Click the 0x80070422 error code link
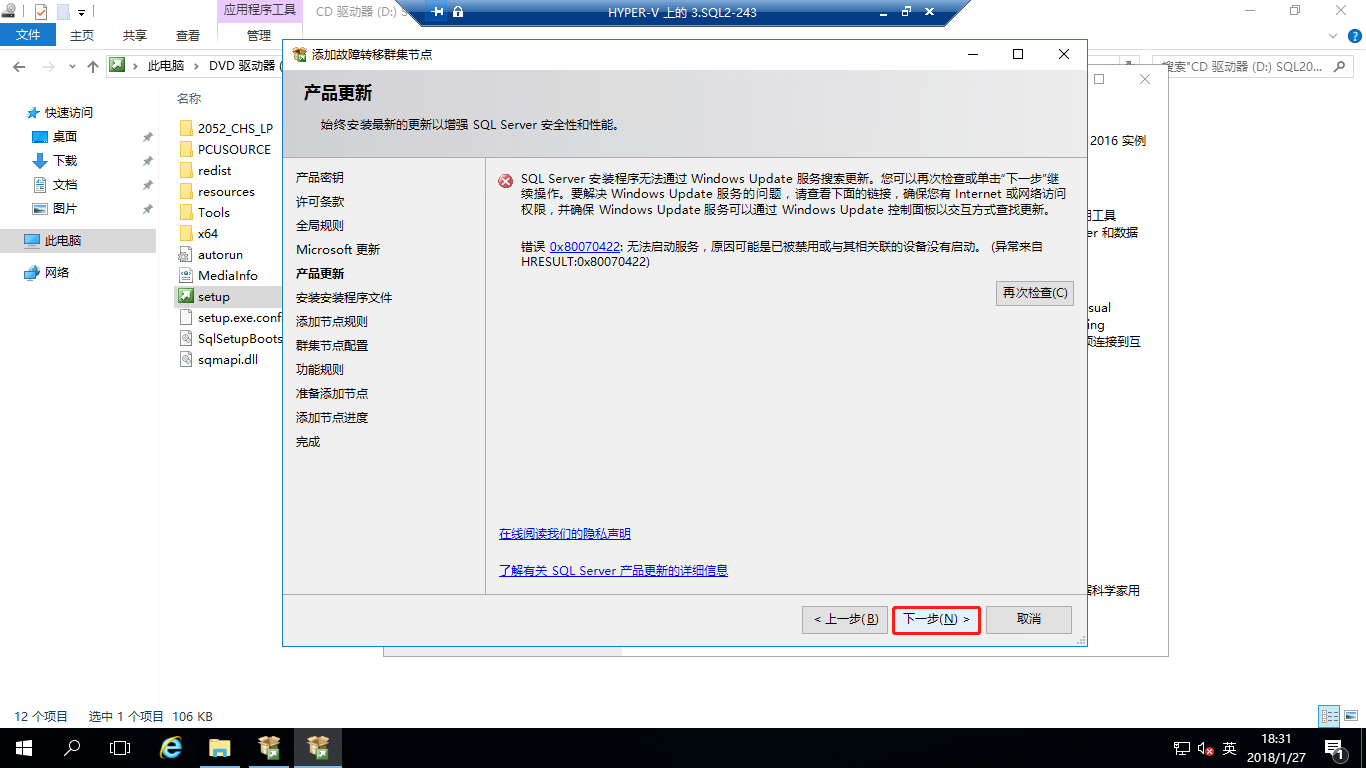 pos(585,246)
